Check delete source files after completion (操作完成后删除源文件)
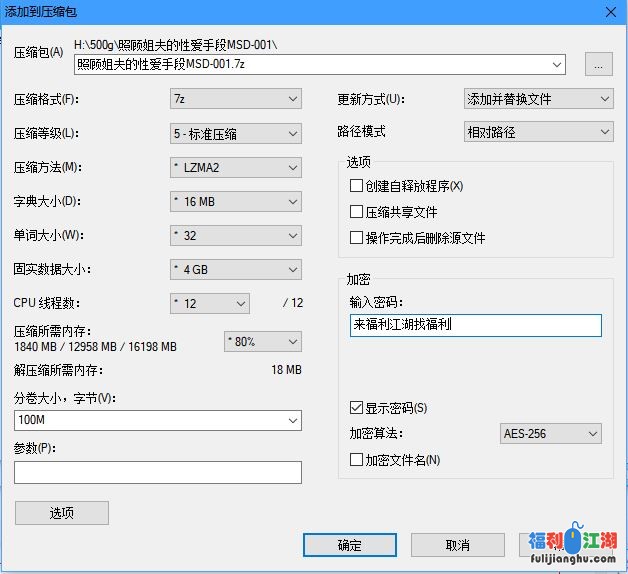Screen dimensions: 628x574 click(x=356, y=238)
